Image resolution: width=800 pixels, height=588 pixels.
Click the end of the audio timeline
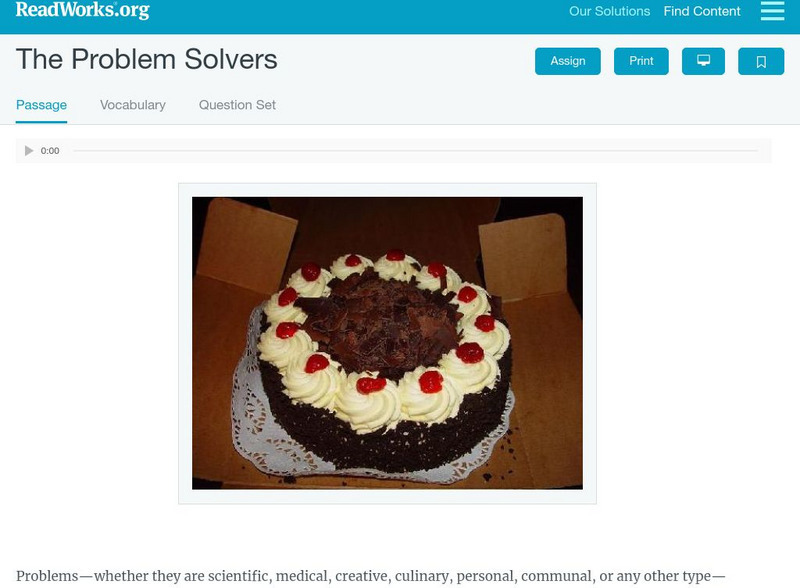[755, 151]
